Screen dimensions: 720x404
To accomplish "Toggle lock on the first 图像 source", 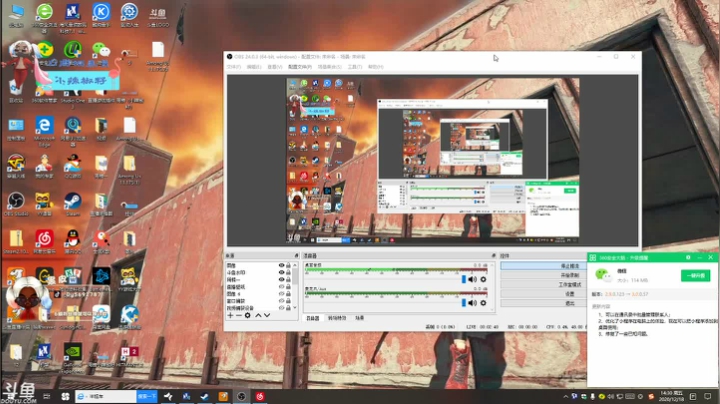I will pyautogui.click(x=288, y=265).
